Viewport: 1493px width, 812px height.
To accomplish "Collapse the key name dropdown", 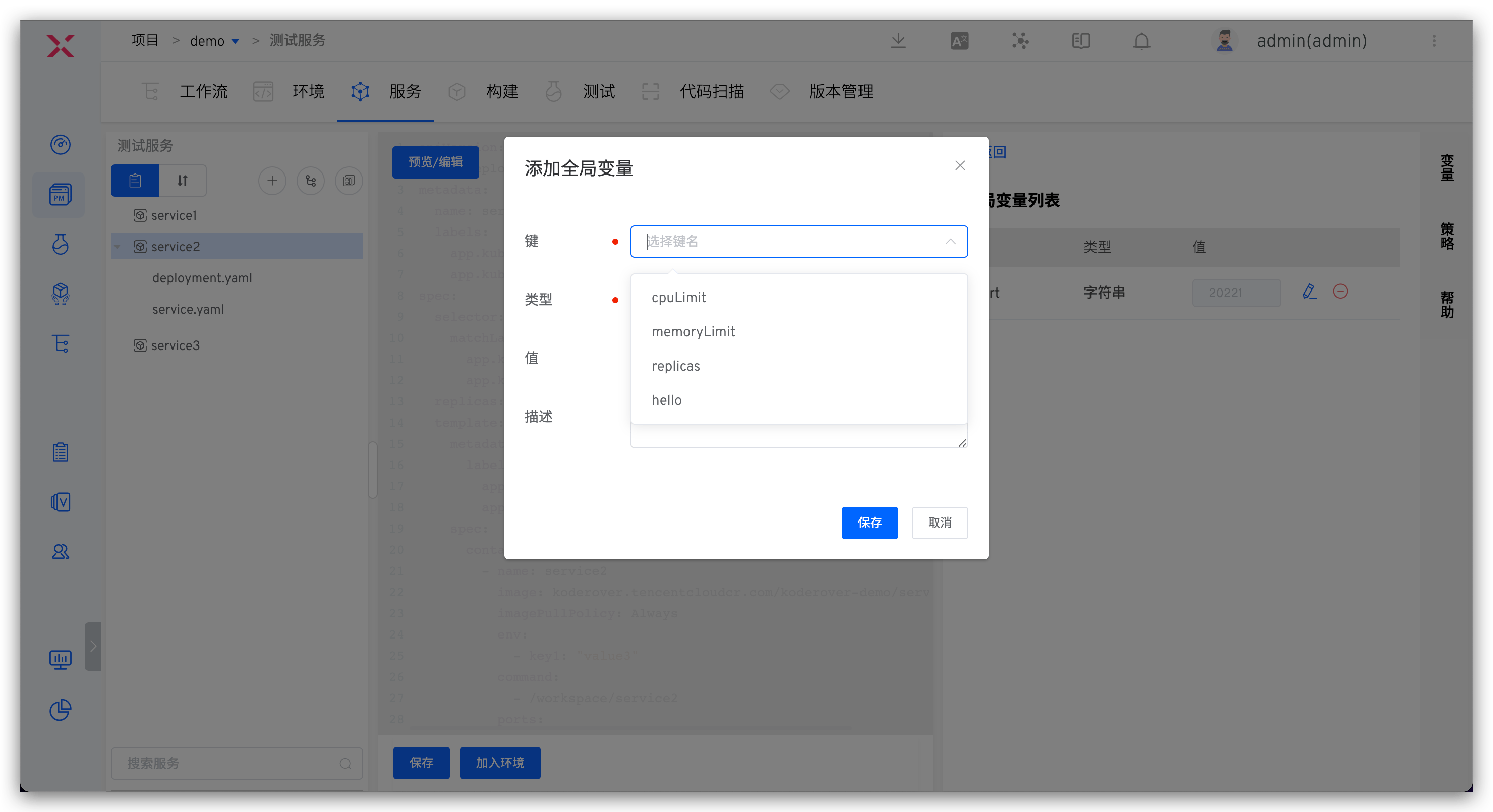I will pos(950,242).
